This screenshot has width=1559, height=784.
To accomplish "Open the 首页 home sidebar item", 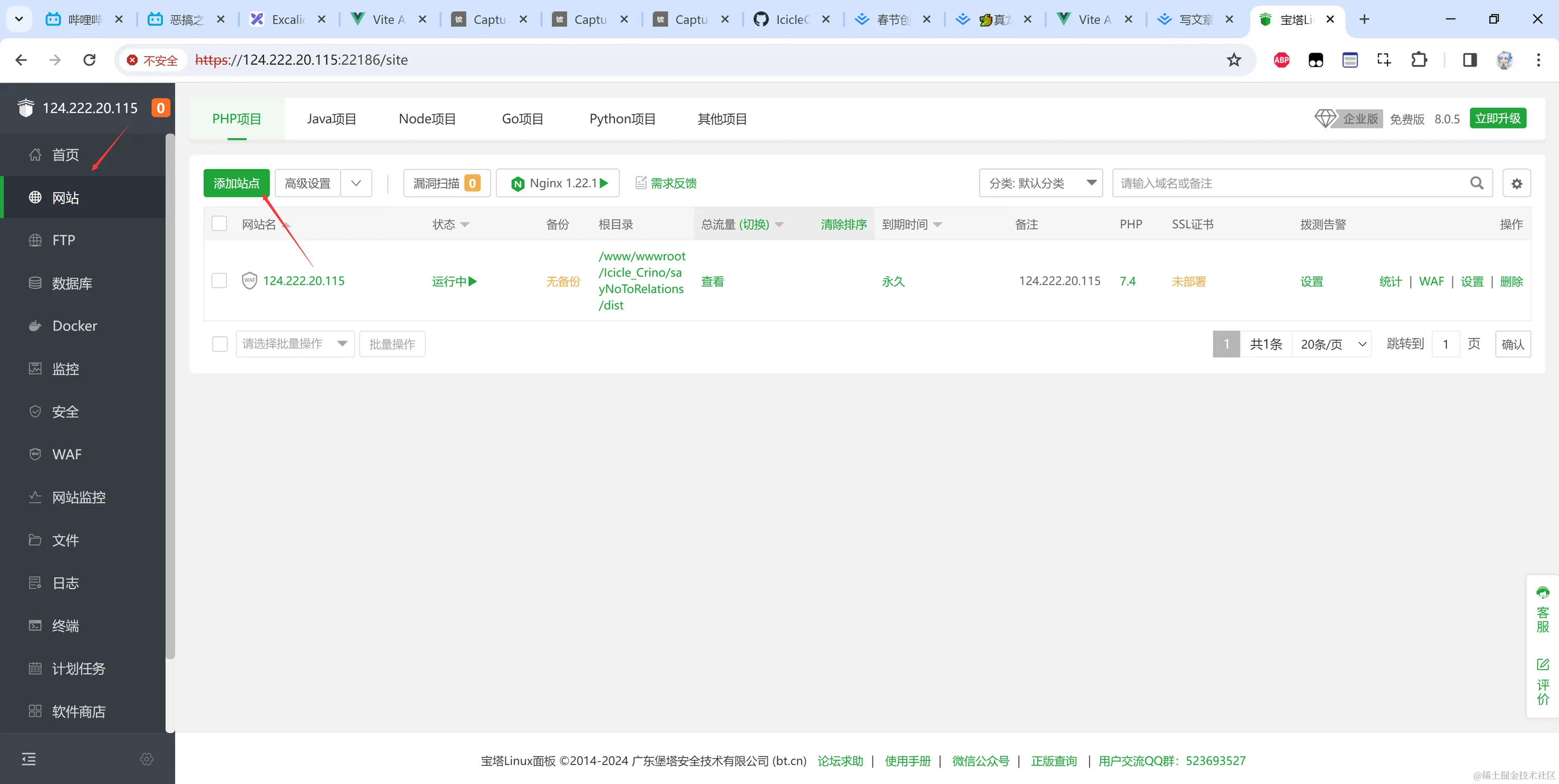I will (84, 155).
